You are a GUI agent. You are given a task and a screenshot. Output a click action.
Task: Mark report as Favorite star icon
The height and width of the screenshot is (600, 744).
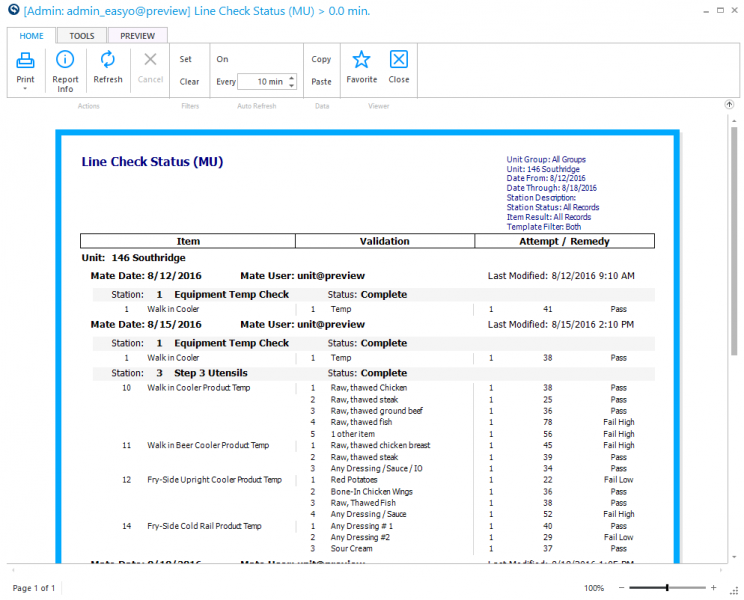coord(362,60)
